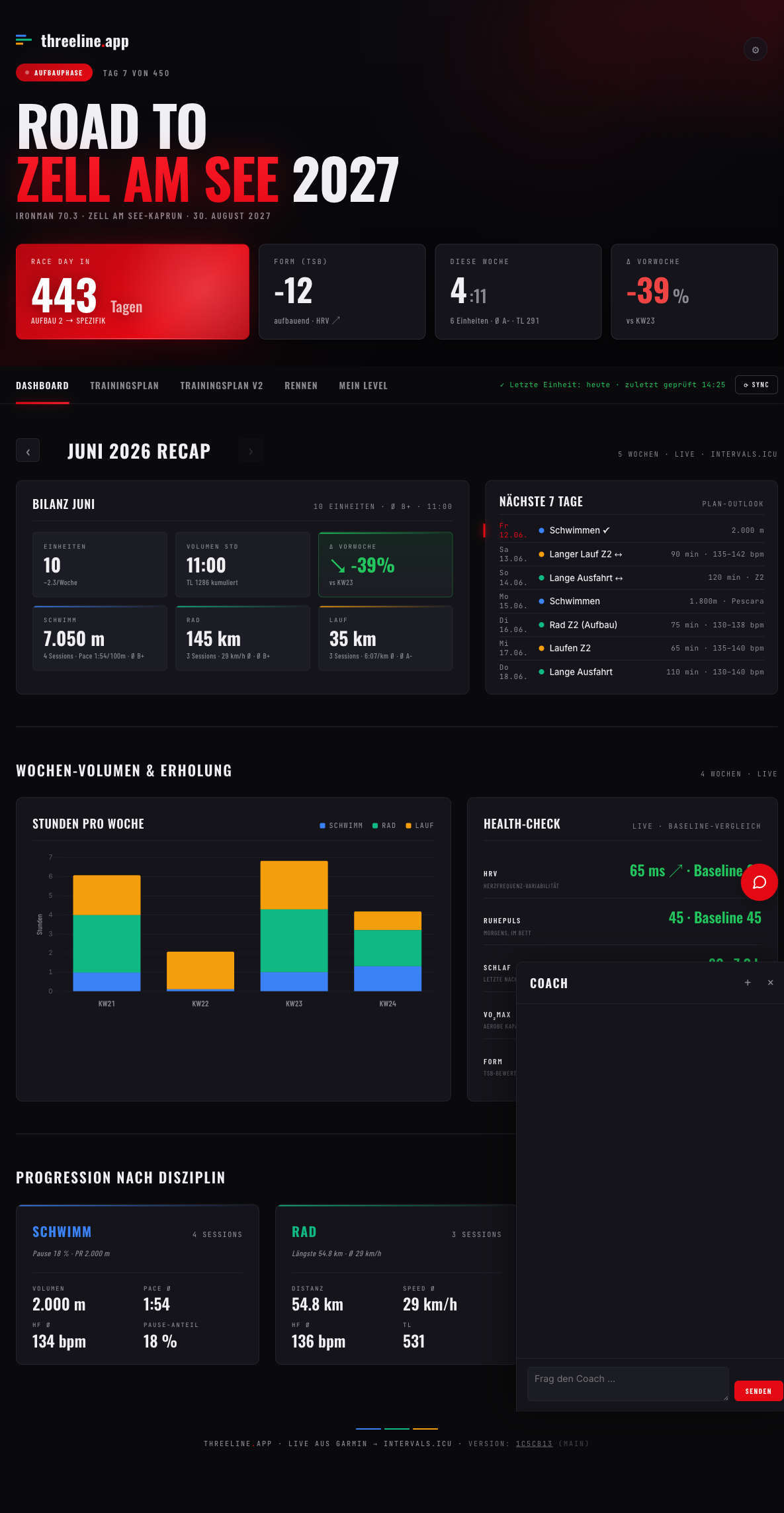Open the Δ Vorwoche -39% top card

click(694, 292)
